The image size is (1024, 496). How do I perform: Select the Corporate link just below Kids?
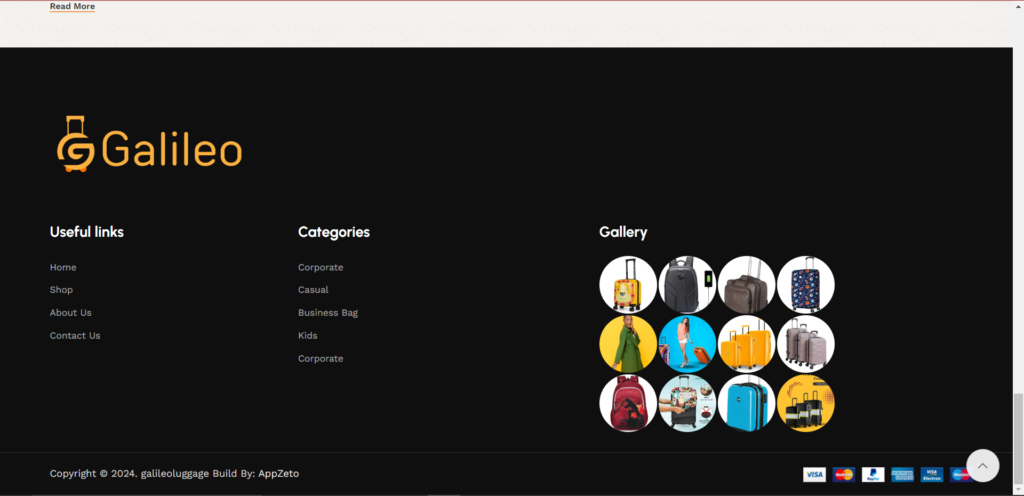point(321,358)
